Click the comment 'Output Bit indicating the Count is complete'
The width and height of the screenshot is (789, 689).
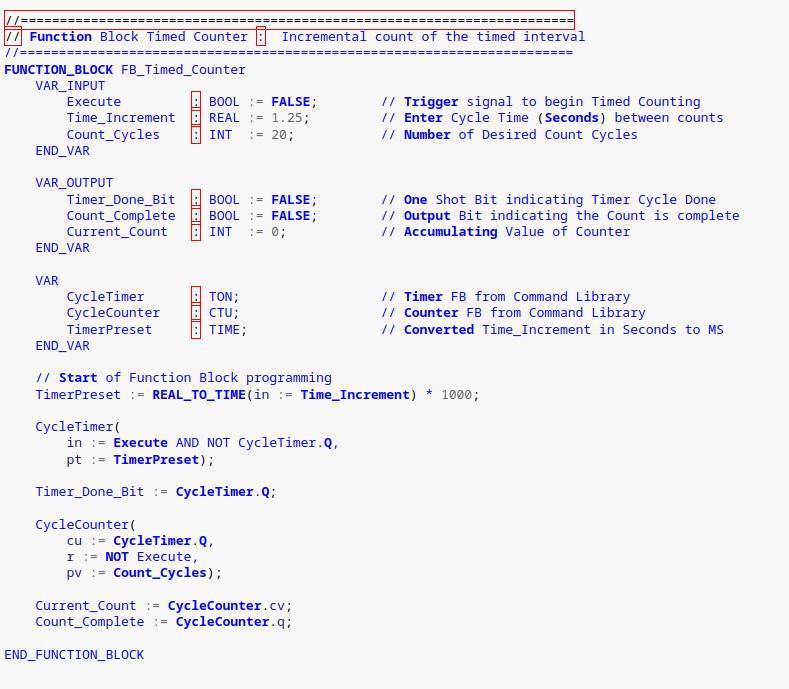tap(560, 216)
